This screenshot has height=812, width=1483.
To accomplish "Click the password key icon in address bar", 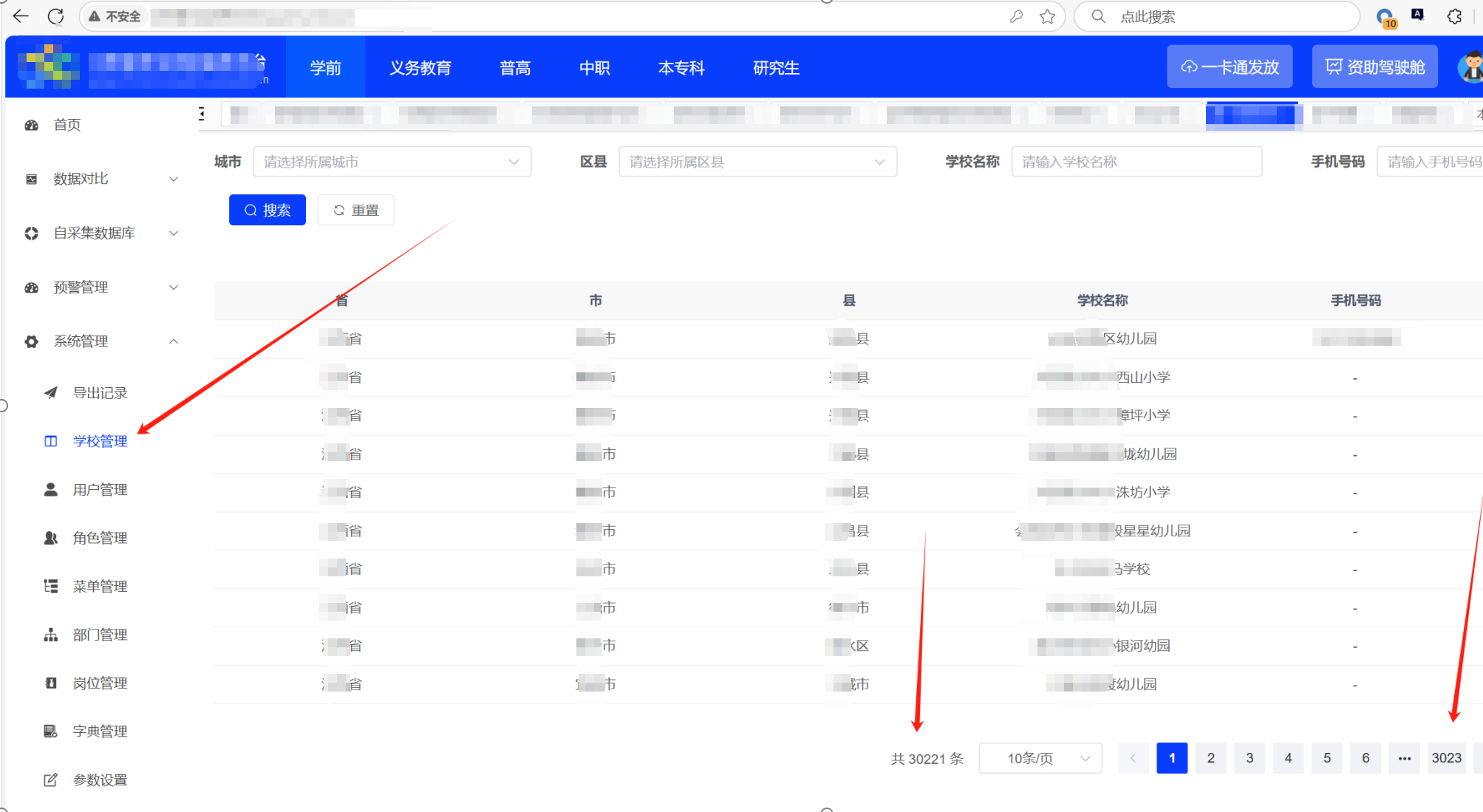I will [x=1016, y=16].
